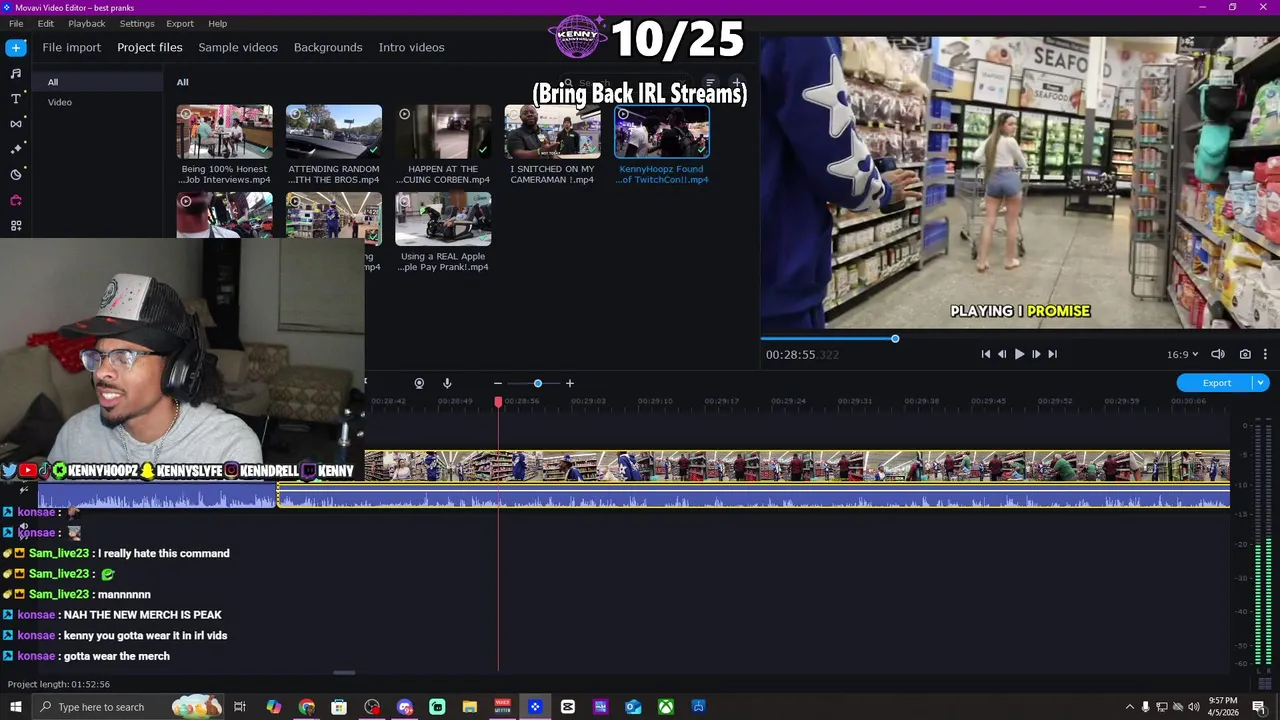Open the Titles (T) panel

pyautogui.click(x=16, y=98)
